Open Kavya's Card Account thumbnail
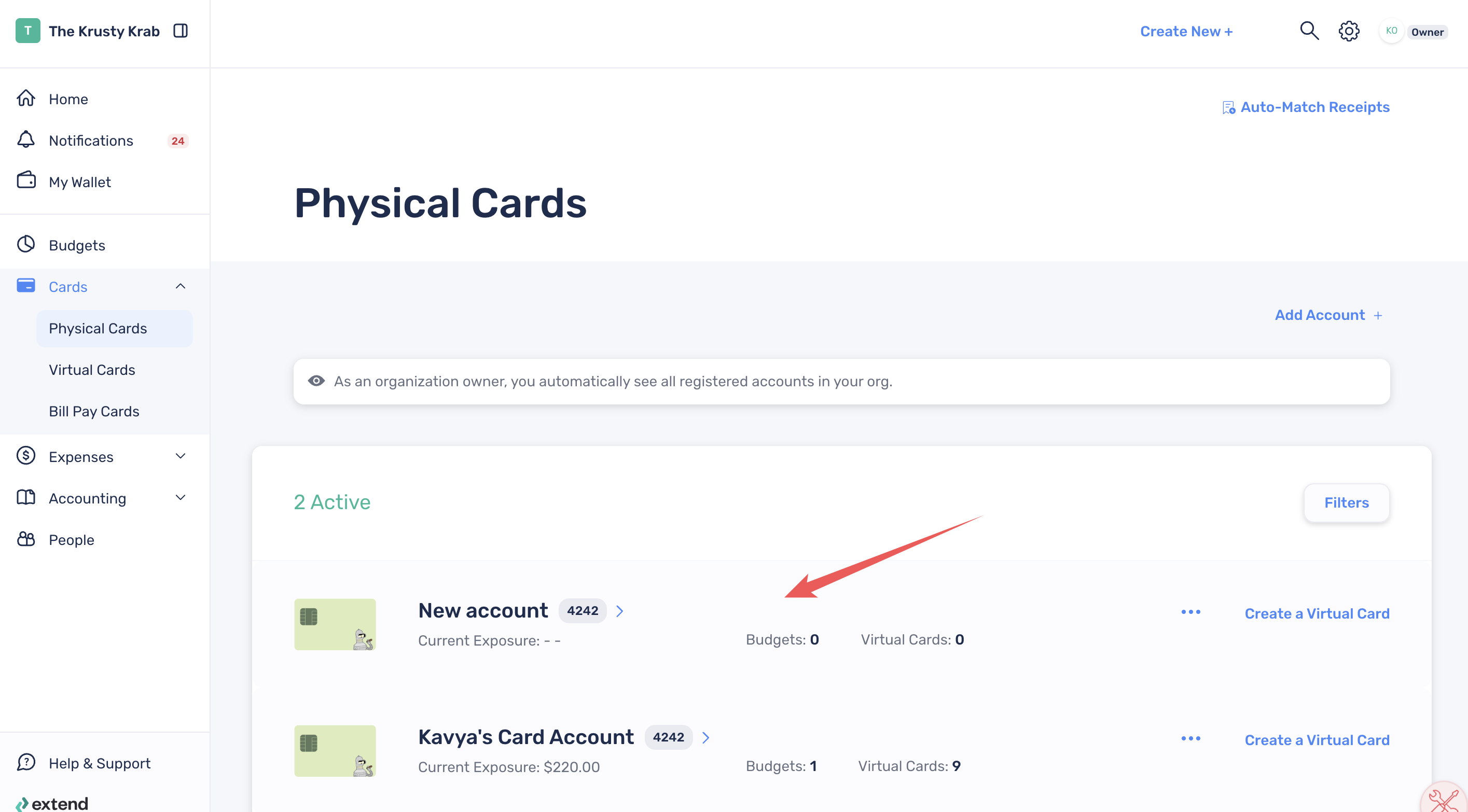Screen dimensions: 1468x812 coord(335,750)
